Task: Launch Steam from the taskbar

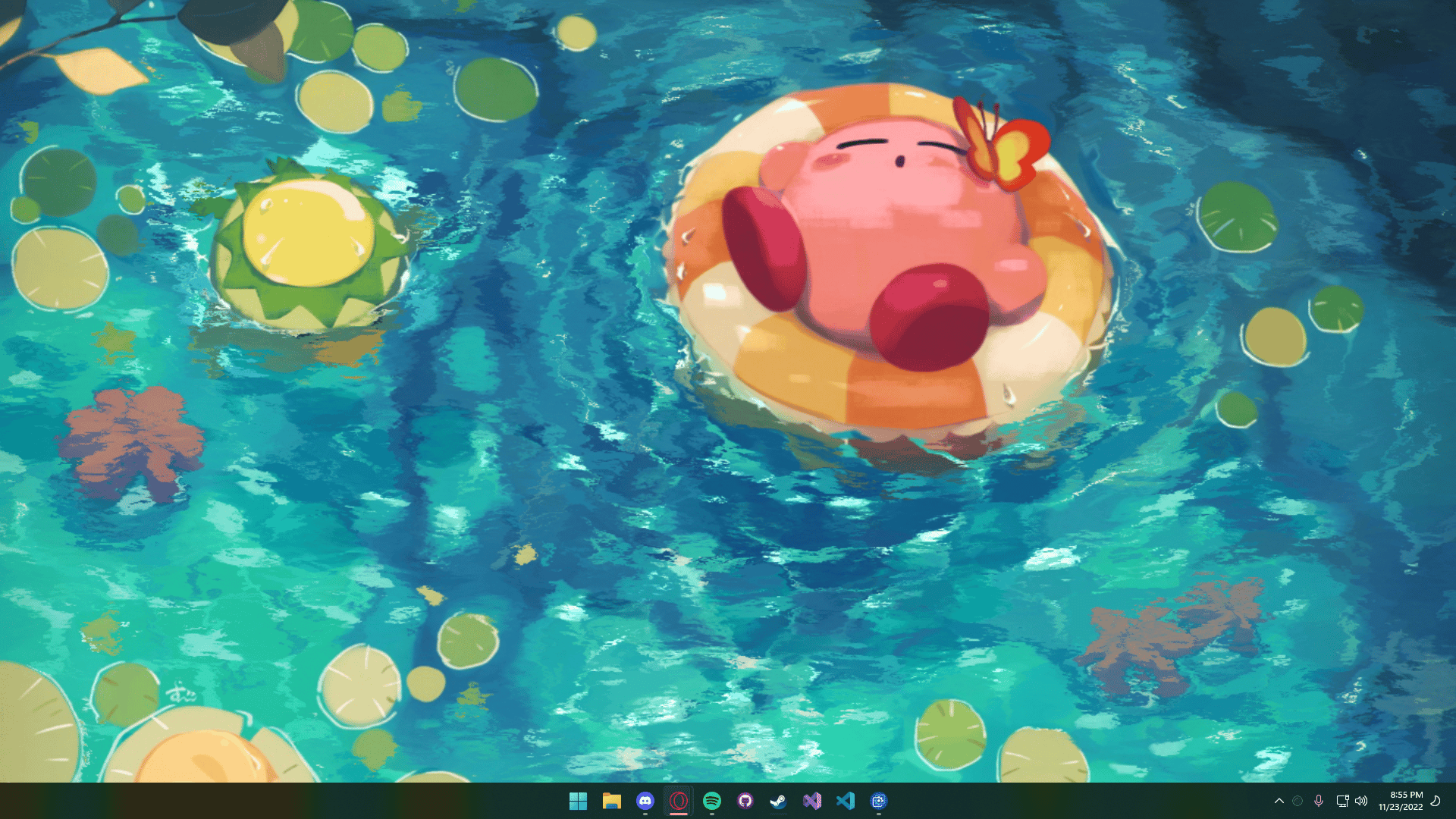Action: tap(780, 800)
